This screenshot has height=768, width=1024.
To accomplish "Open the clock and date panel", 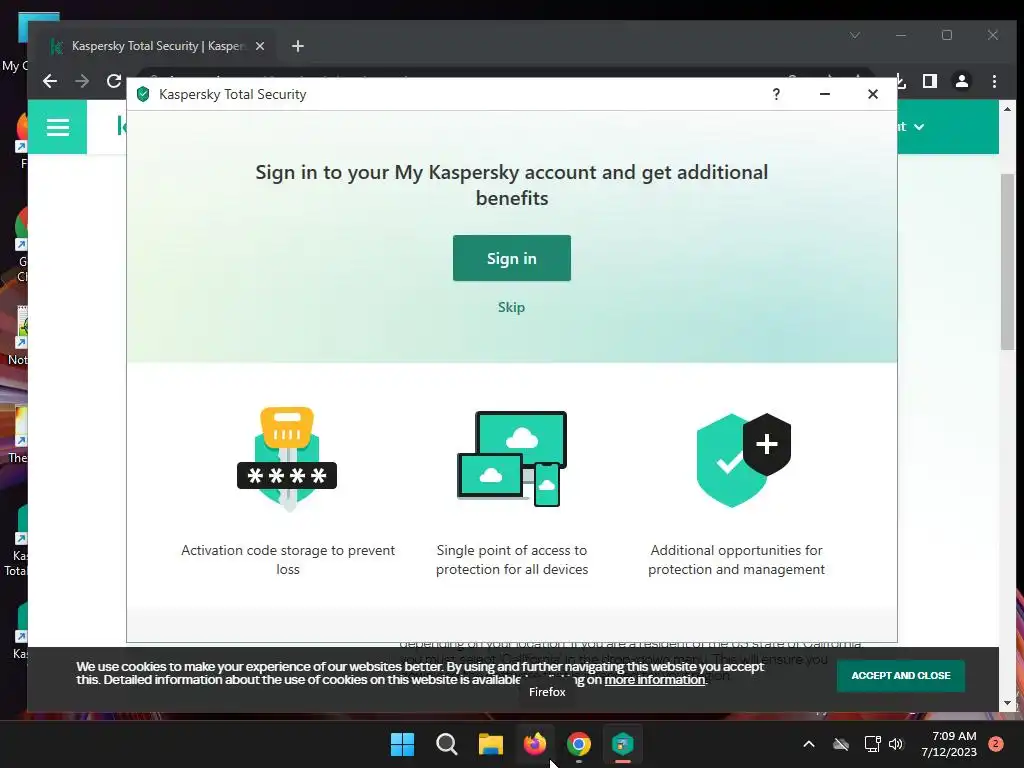I will 949,744.
